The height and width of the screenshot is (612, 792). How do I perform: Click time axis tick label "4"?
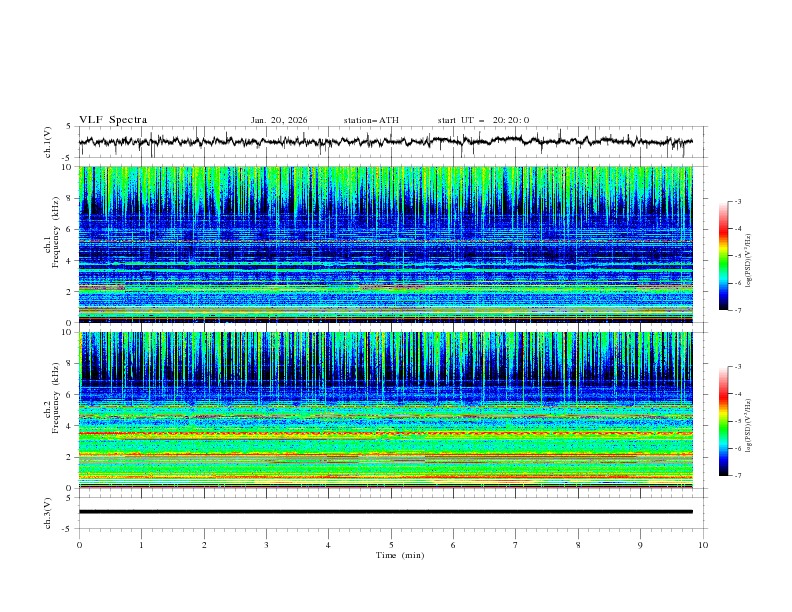click(x=328, y=545)
